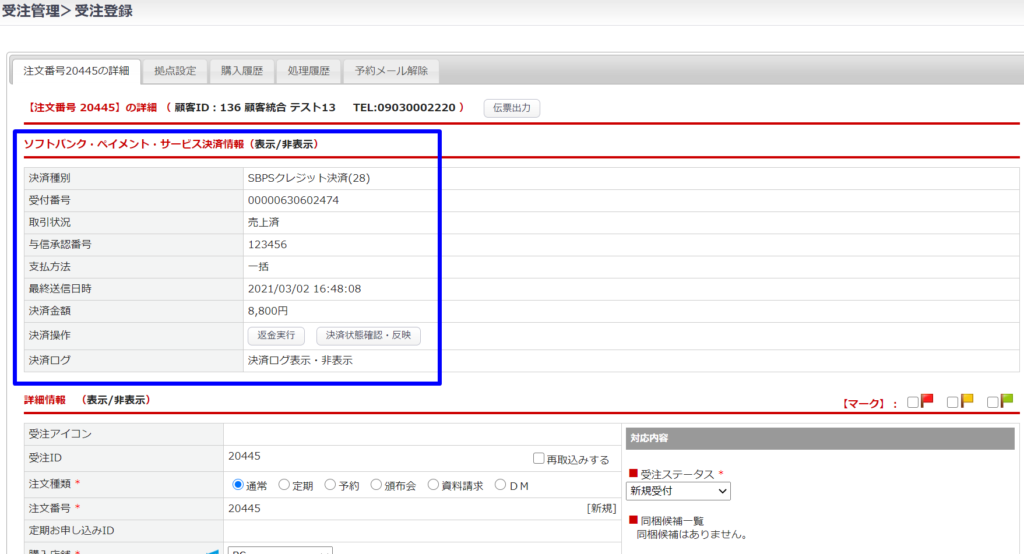The width and height of the screenshot is (1024, 554).
Task: Open the 予約メール解除 tab
Action: point(390,71)
